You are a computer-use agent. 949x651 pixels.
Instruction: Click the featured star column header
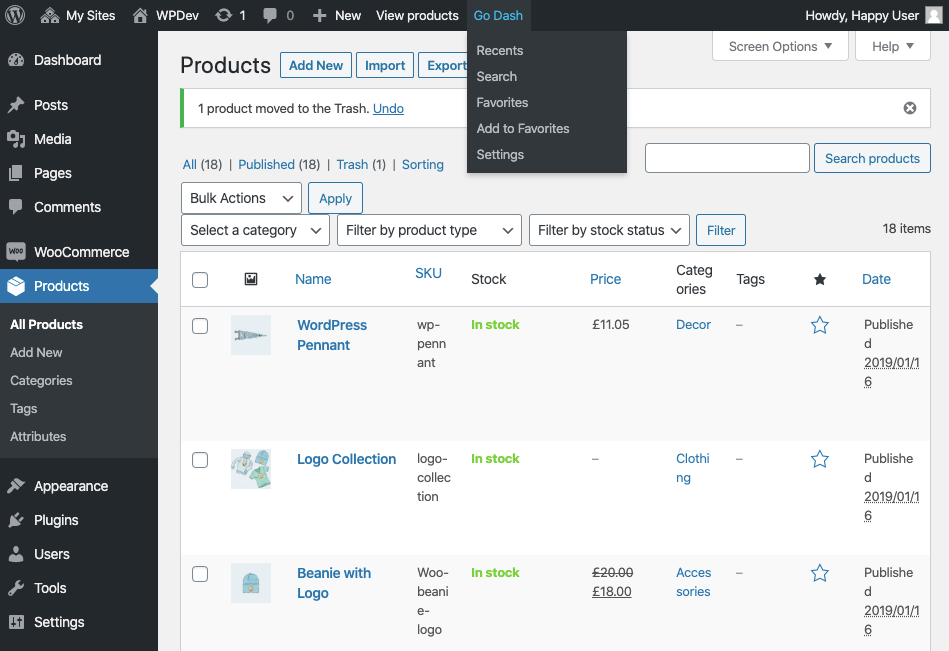pyautogui.click(x=819, y=279)
